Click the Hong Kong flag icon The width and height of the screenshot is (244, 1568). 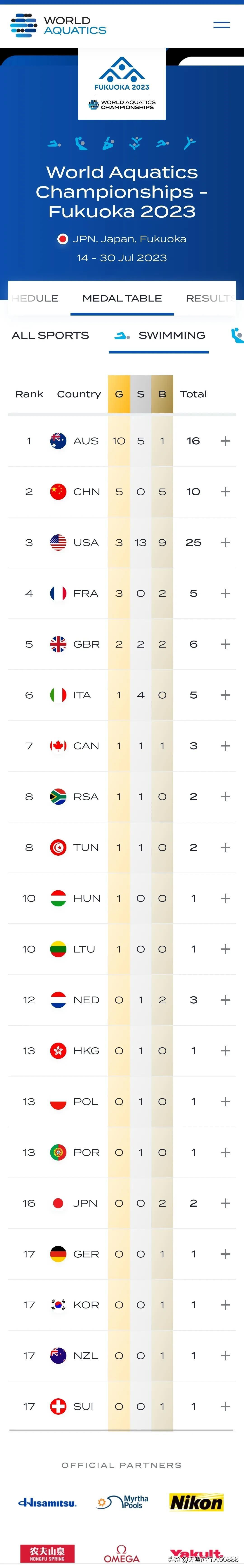coord(58,1051)
